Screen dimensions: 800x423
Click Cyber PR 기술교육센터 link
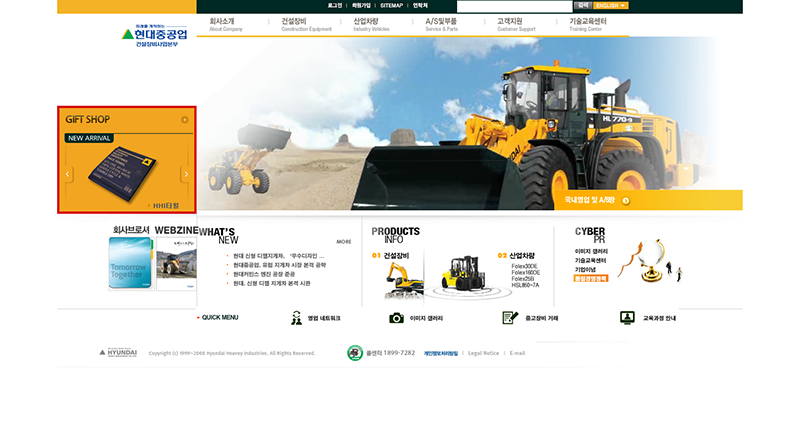point(590,261)
